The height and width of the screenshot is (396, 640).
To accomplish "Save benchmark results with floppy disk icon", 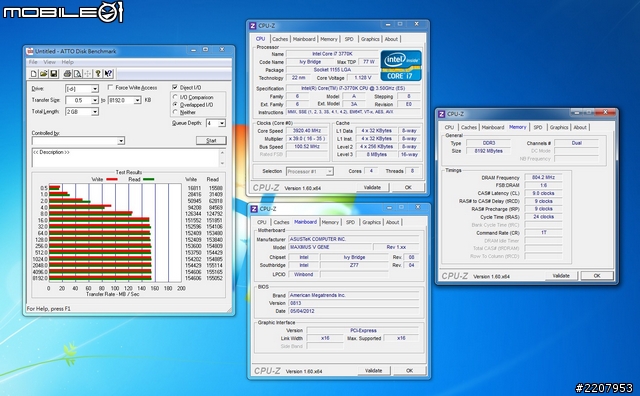I will pos(53,74).
